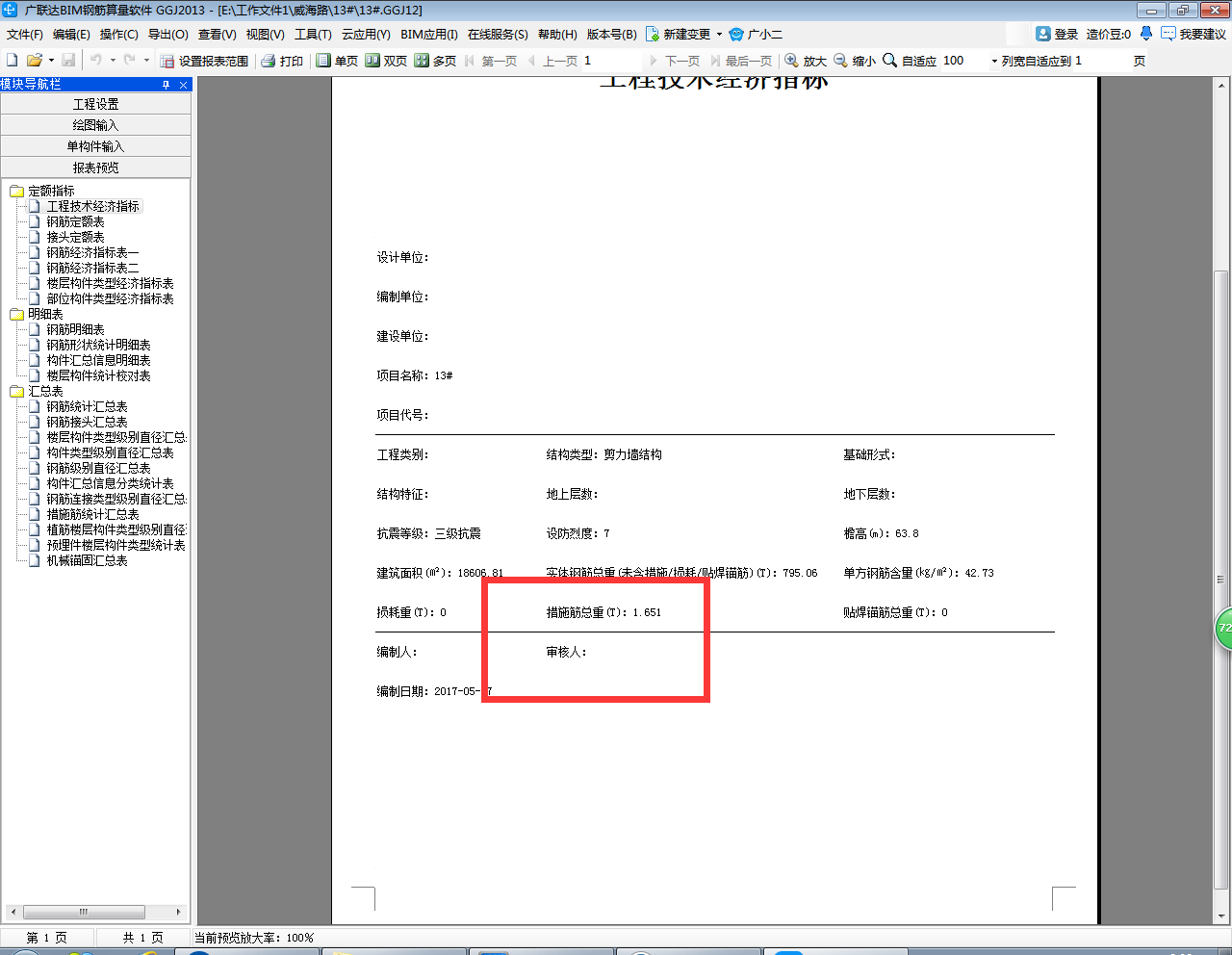
Task: Open the zoom percentage 100 dropdown
Action: point(994,61)
